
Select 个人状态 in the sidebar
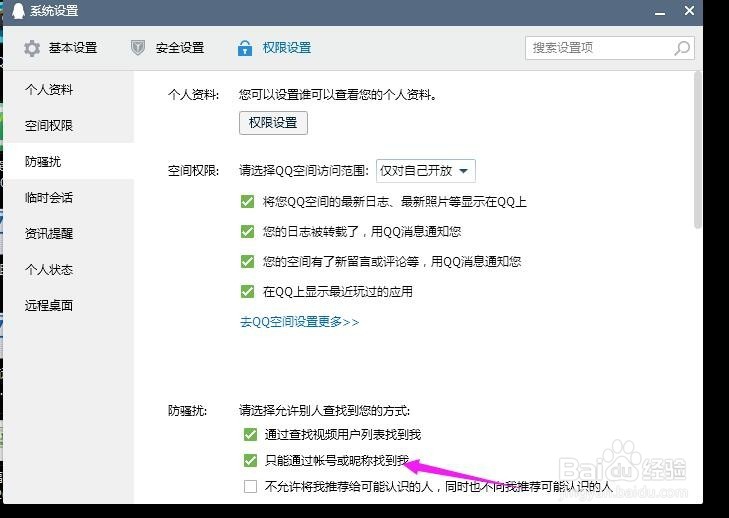pos(69,269)
